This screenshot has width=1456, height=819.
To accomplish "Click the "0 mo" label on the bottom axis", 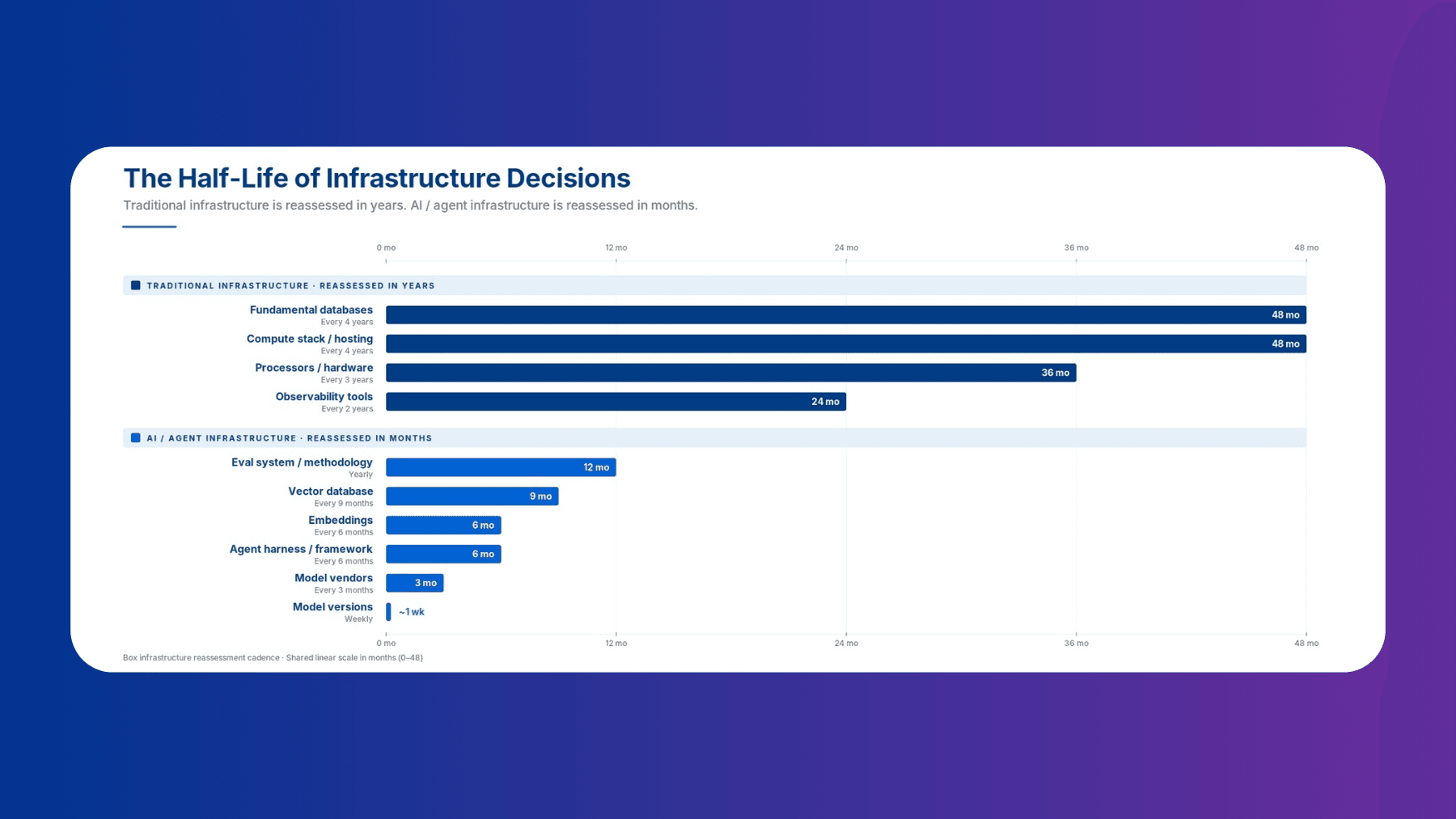I will click(x=386, y=644).
